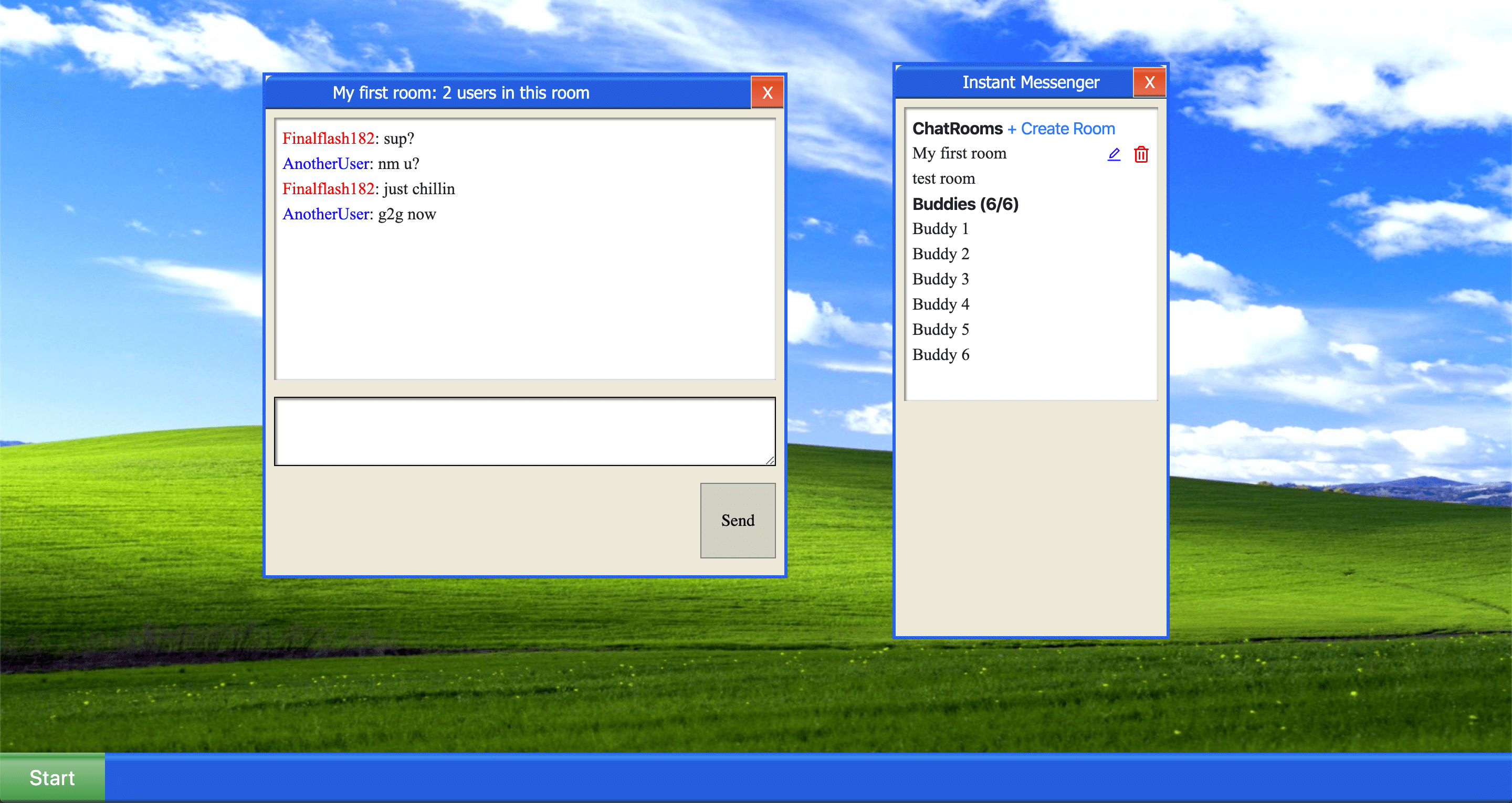
Task: Select Buddy 3 in buddy list
Action: [940, 279]
